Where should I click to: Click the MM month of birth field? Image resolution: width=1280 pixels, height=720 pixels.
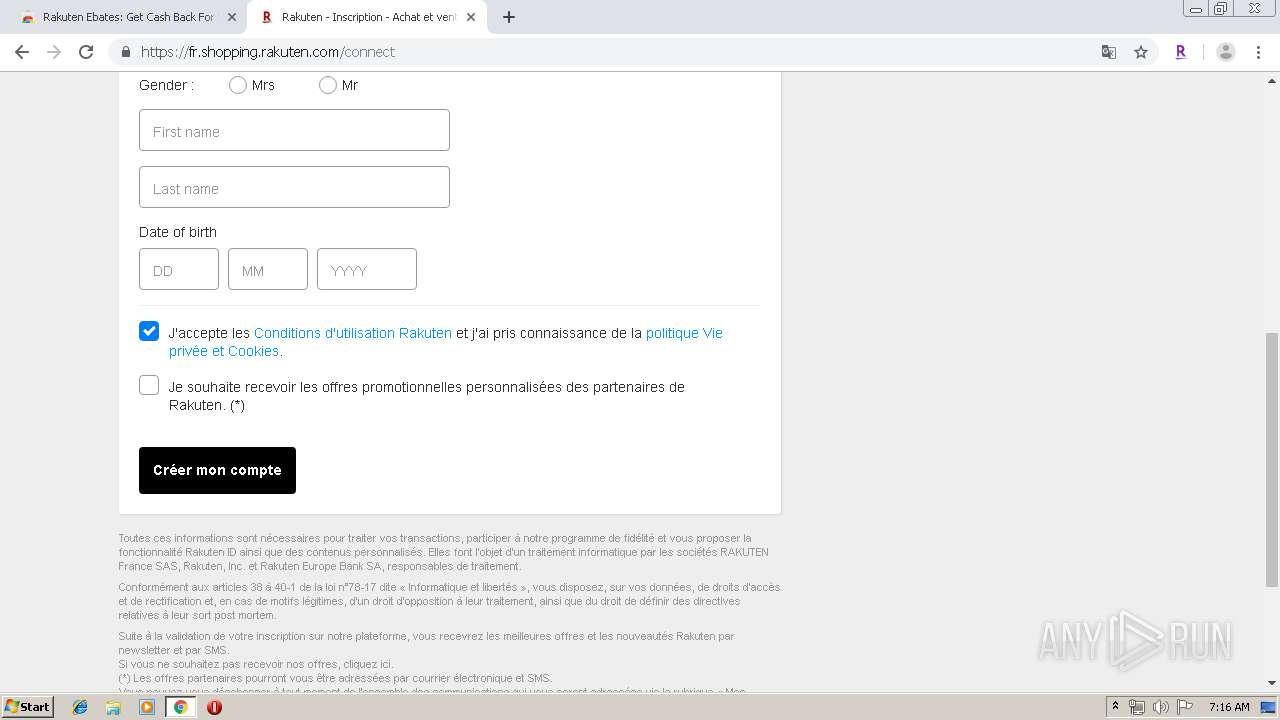click(268, 269)
